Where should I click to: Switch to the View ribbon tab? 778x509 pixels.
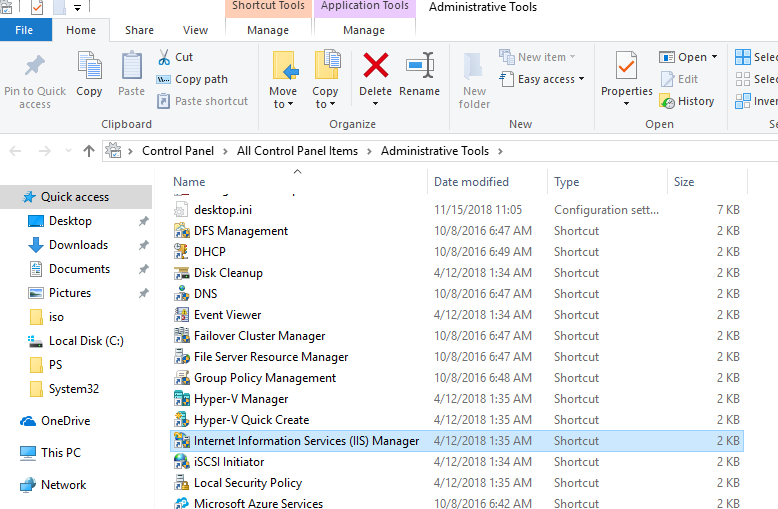196,30
